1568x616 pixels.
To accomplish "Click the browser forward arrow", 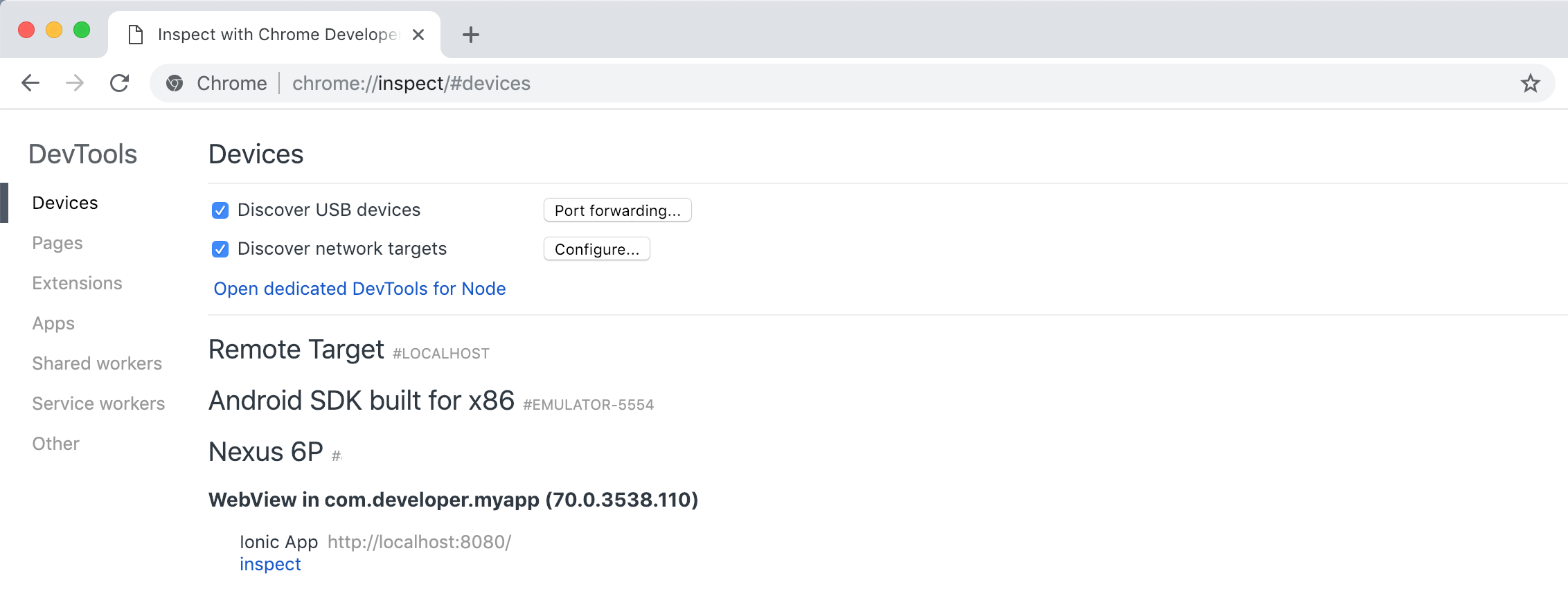I will point(75,83).
